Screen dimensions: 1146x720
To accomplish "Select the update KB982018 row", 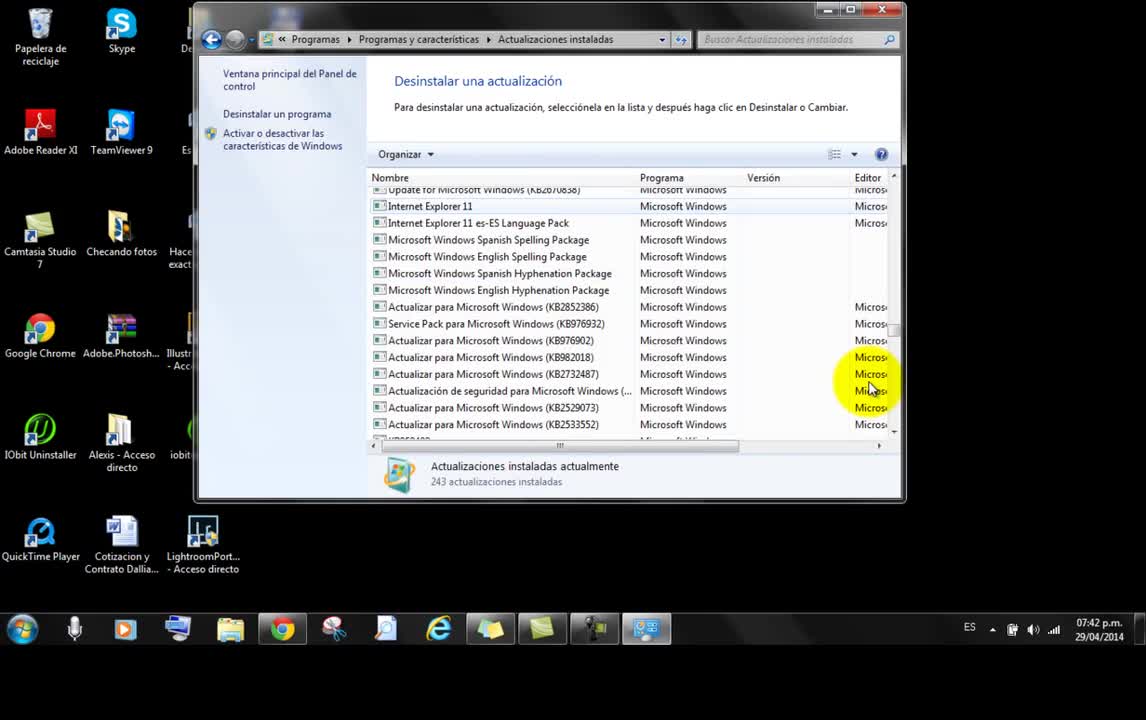I will (x=629, y=357).
